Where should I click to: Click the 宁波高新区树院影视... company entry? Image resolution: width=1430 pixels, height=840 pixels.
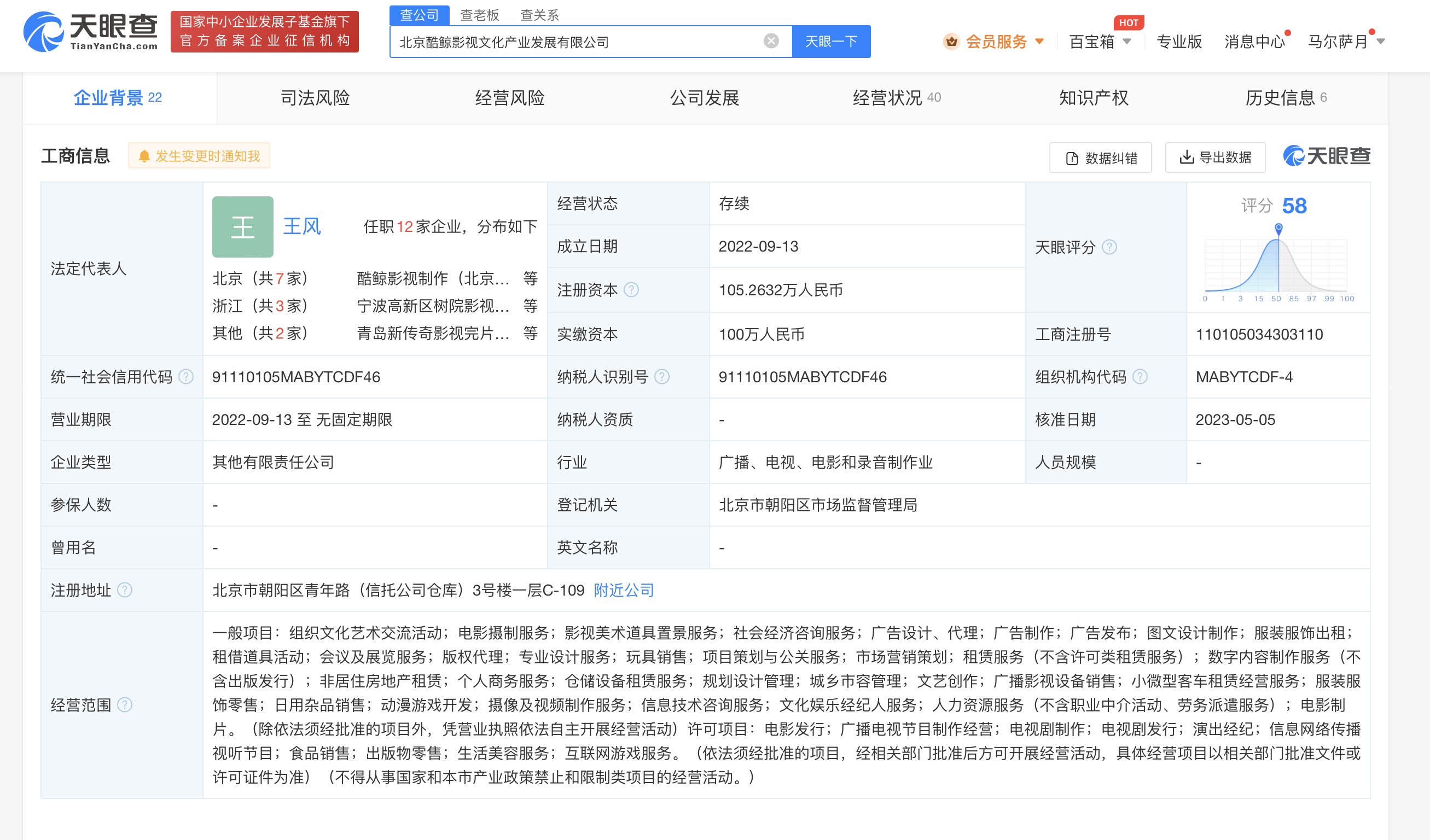point(433,306)
